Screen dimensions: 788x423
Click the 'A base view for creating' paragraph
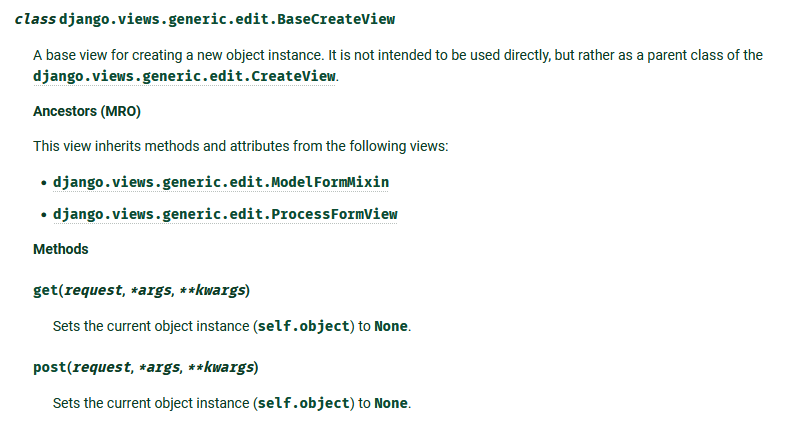click(398, 66)
